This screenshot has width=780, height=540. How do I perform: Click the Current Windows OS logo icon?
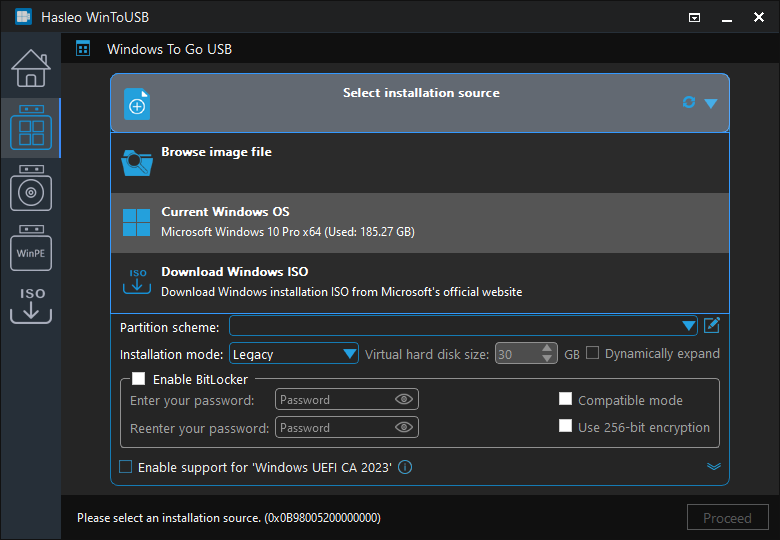136,222
